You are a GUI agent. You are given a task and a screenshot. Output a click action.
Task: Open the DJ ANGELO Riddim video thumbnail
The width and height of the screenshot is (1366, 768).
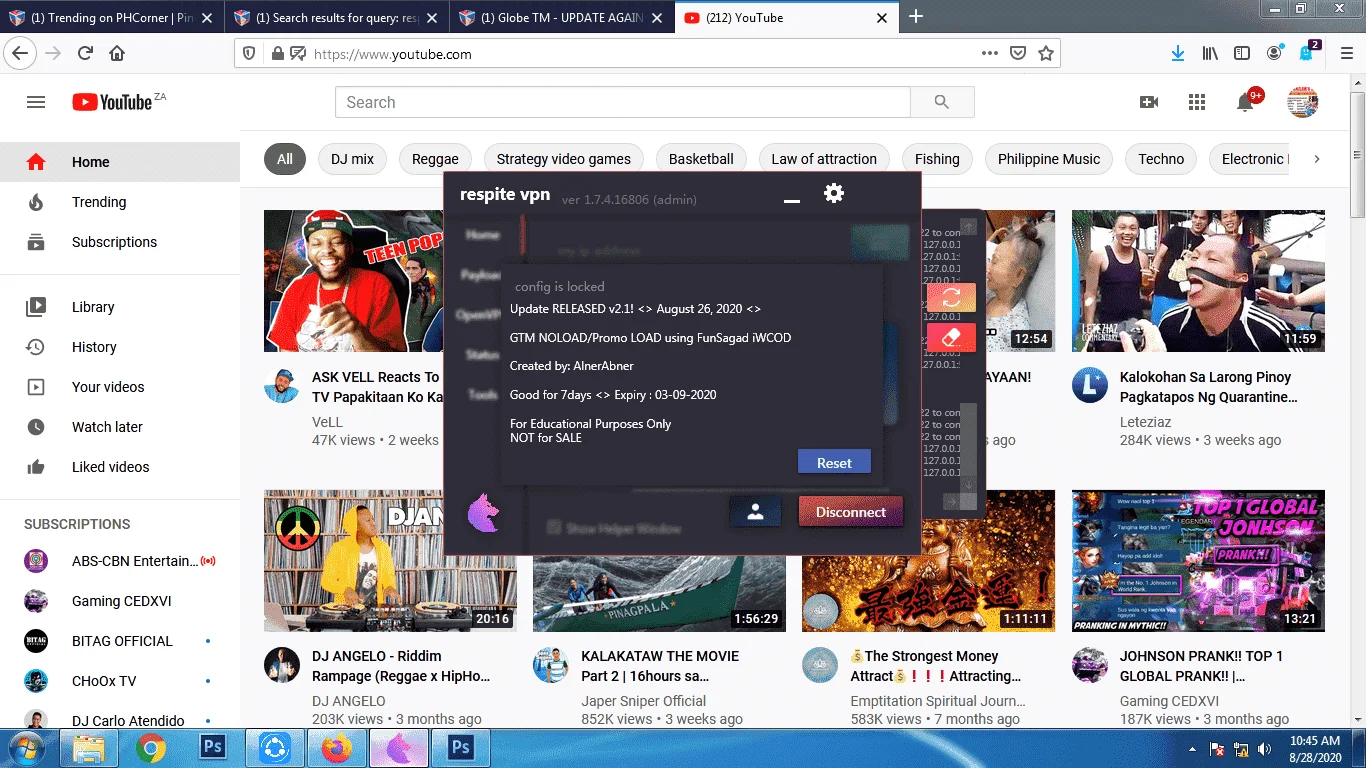[390, 561]
